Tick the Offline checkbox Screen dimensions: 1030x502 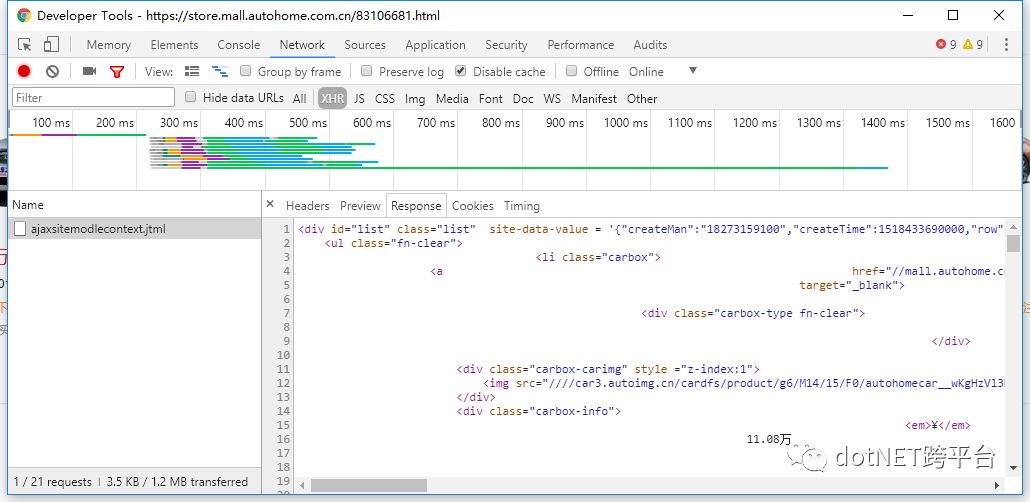click(x=571, y=71)
